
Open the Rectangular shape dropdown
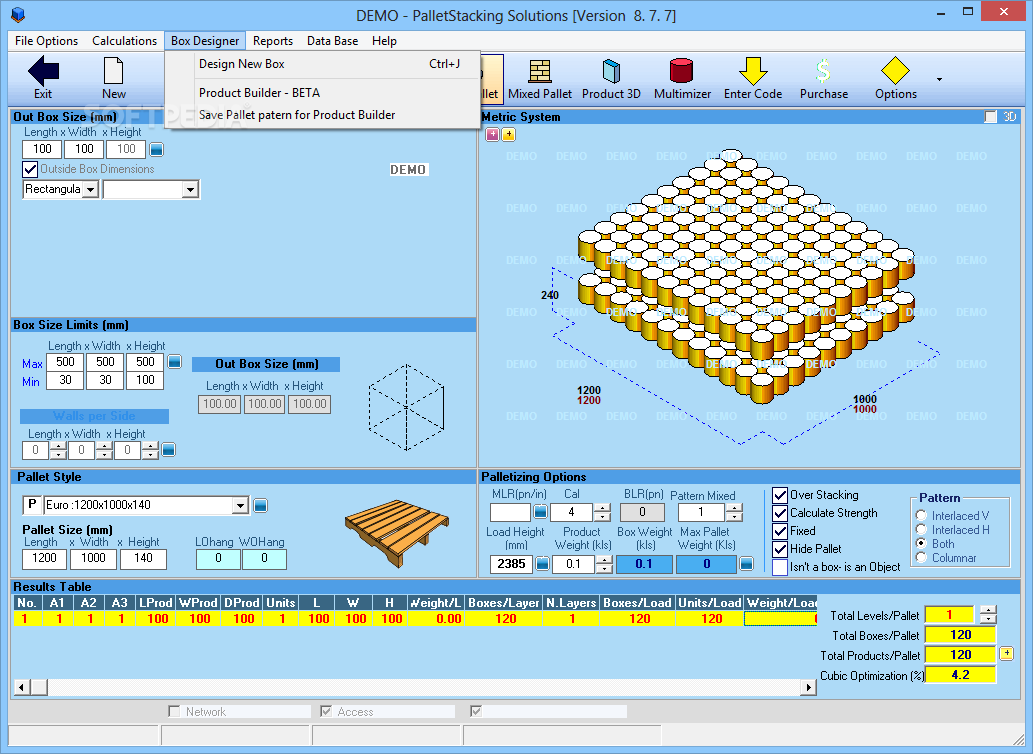pyautogui.click(x=91, y=190)
